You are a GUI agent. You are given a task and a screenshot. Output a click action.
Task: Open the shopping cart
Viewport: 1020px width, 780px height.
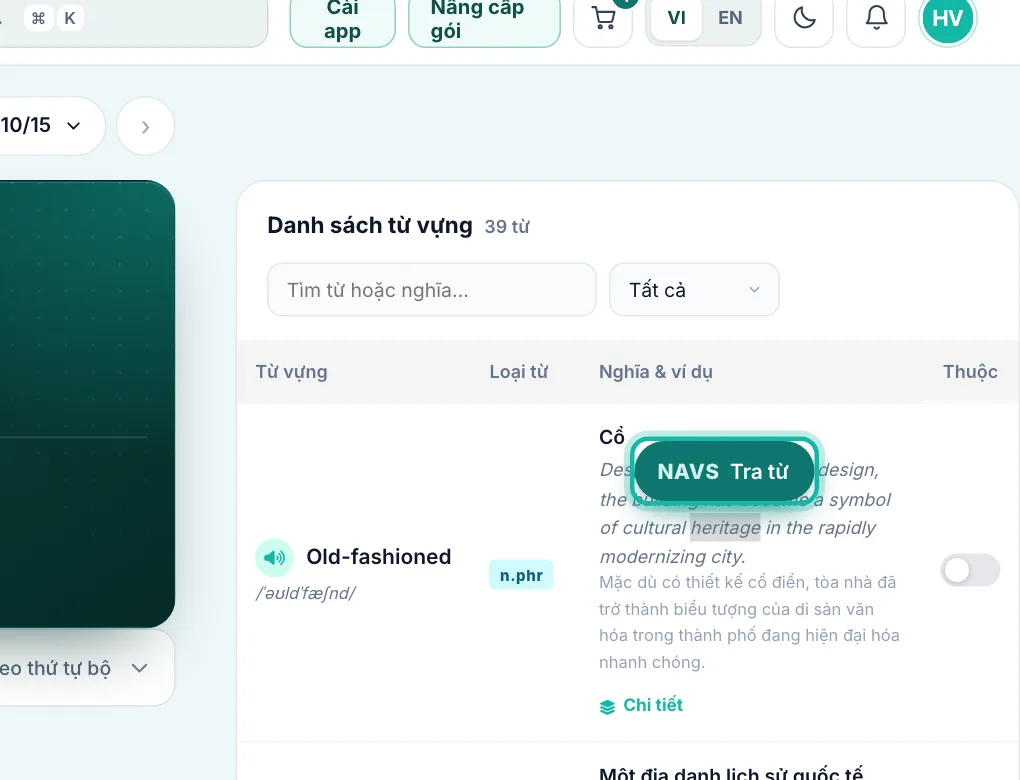[603, 20]
